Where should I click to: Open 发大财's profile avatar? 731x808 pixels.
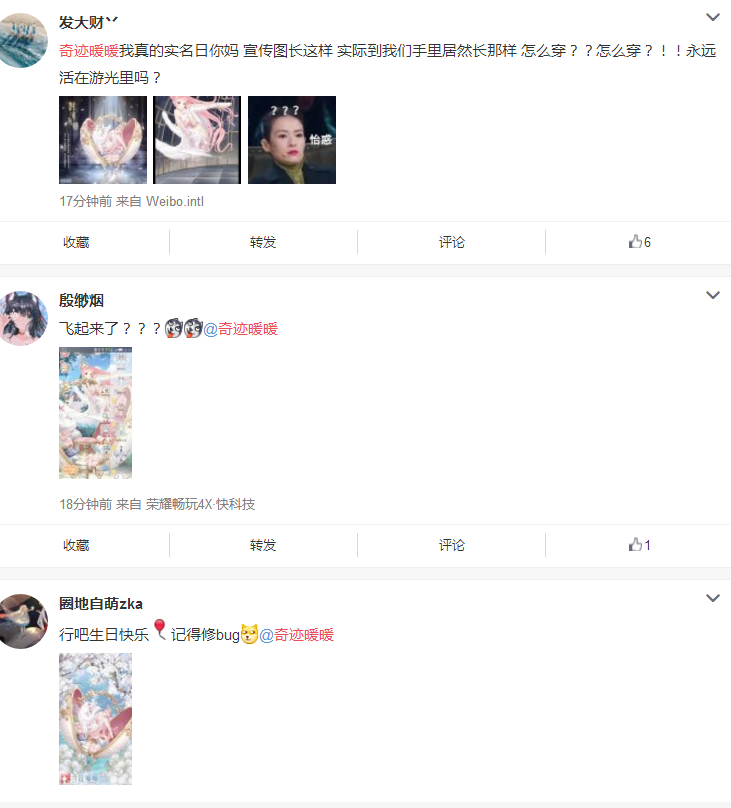(21, 40)
